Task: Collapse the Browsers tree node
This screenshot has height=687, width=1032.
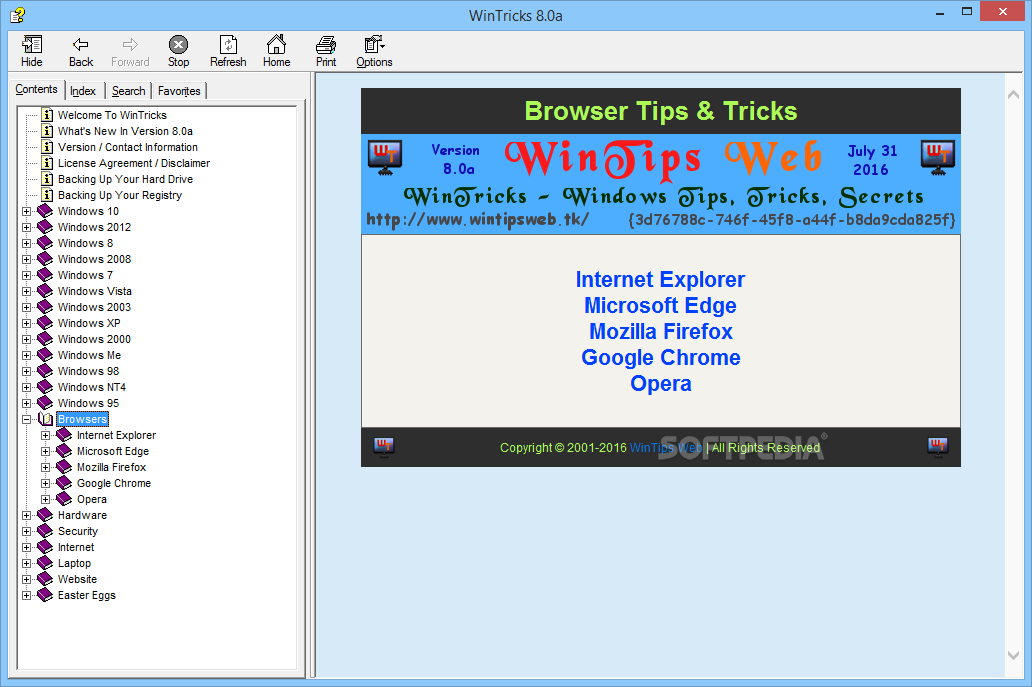Action: click(26, 419)
